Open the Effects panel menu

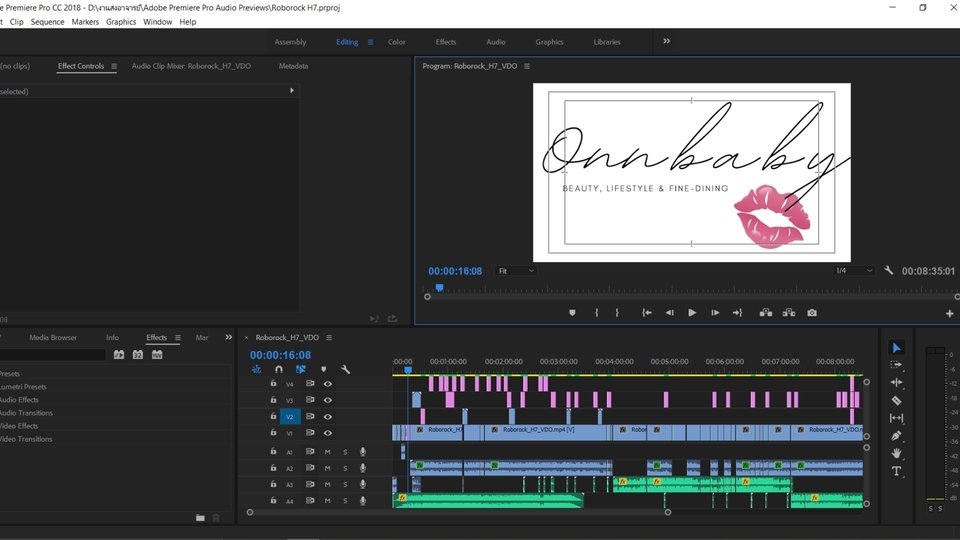[178, 337]
